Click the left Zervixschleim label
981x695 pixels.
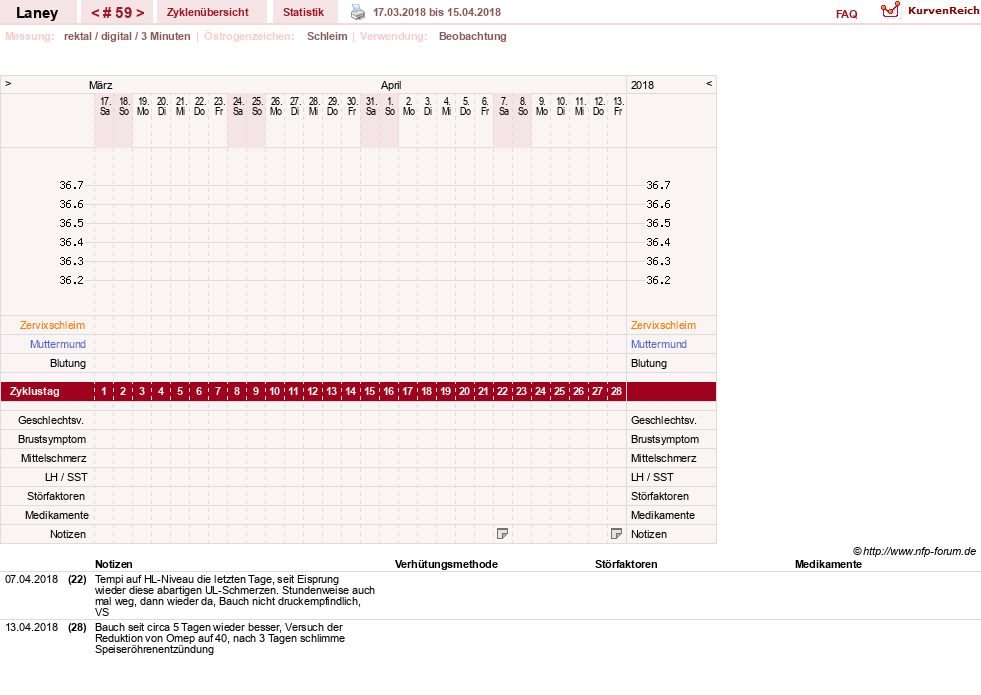click(x=53, y=325)
